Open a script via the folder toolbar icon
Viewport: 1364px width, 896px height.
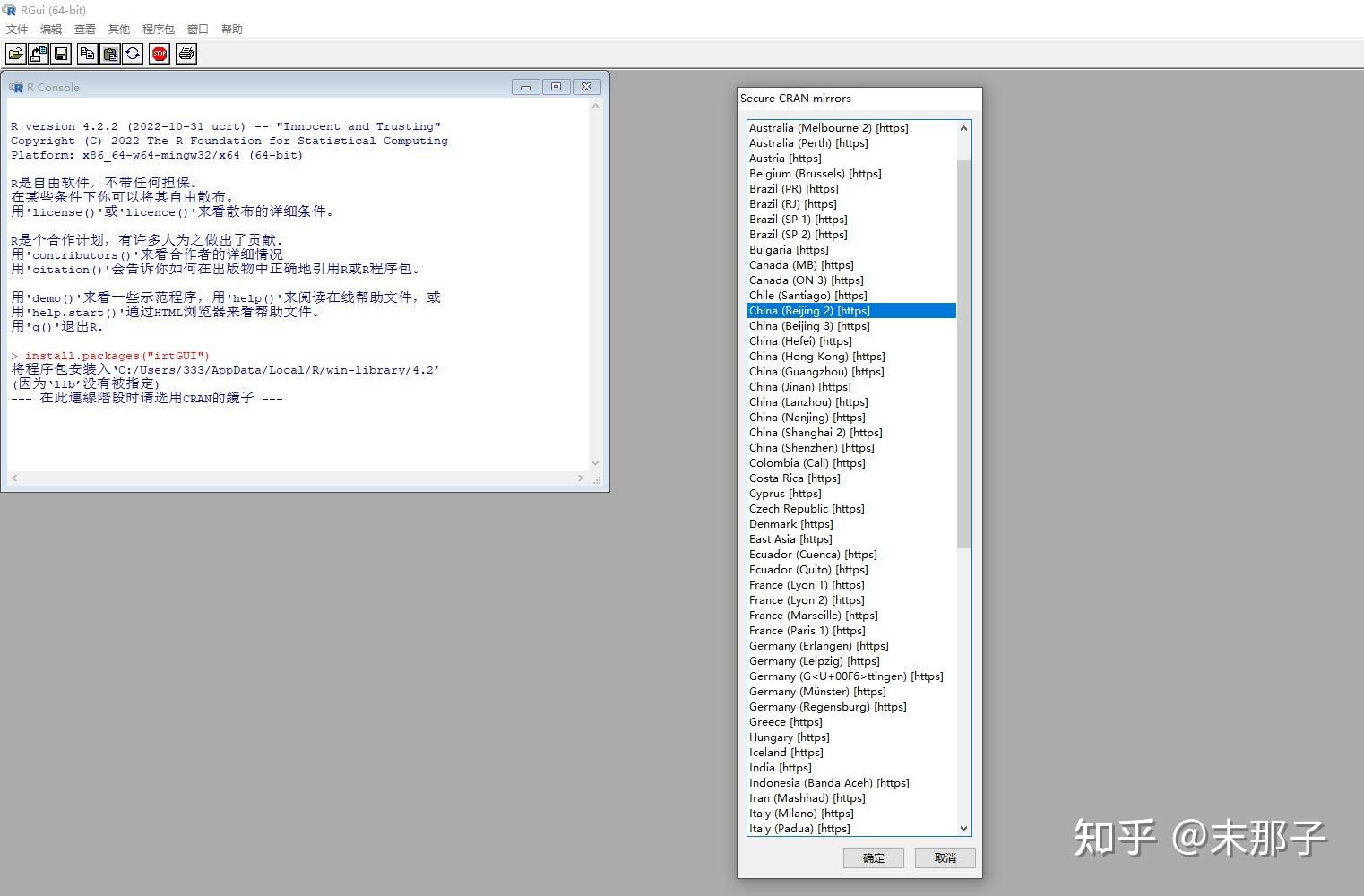point(16,54)
